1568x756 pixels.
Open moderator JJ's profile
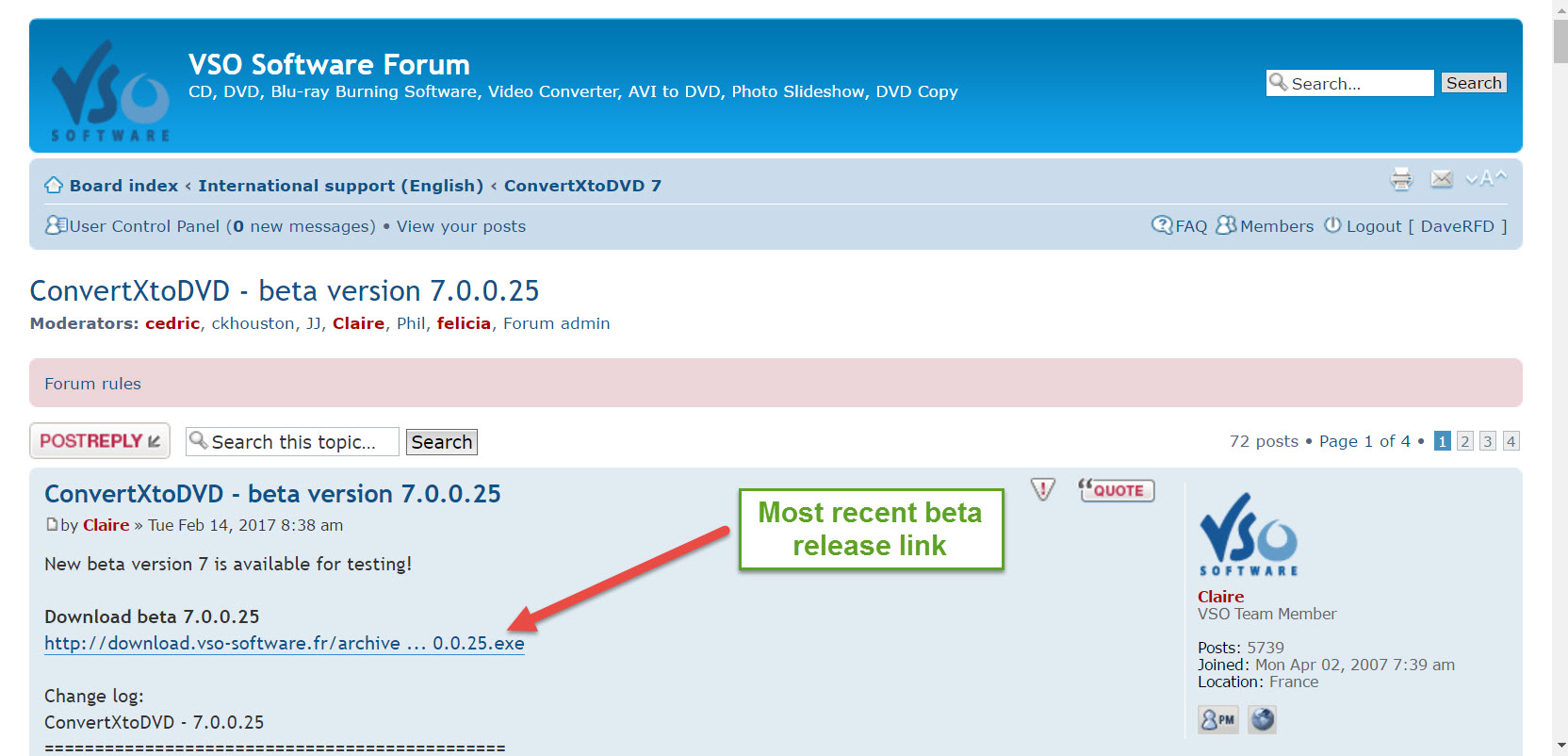coord(314,323)
